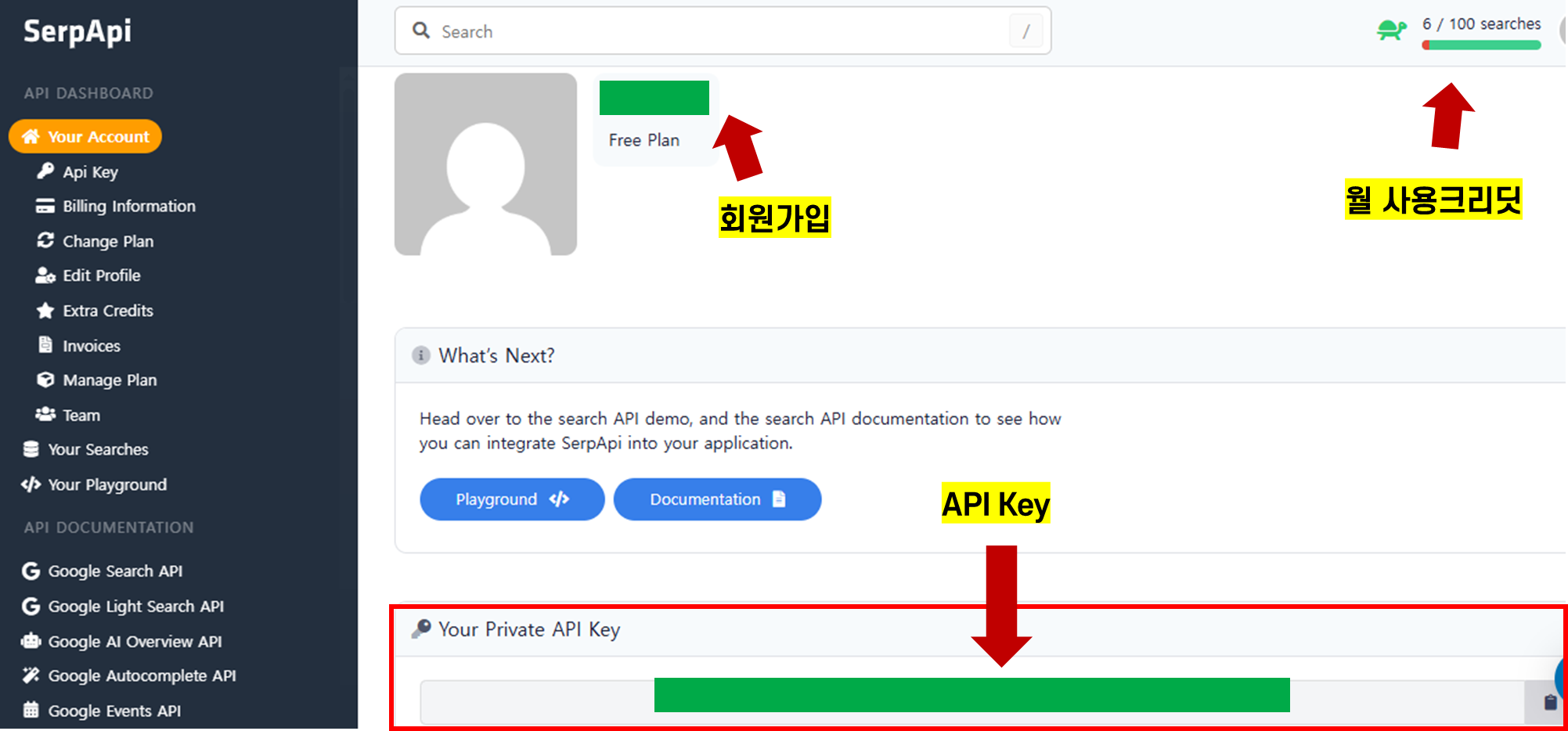The image size is (1568, 731).
Task: View Your Searches
Action: coord(98,449)
